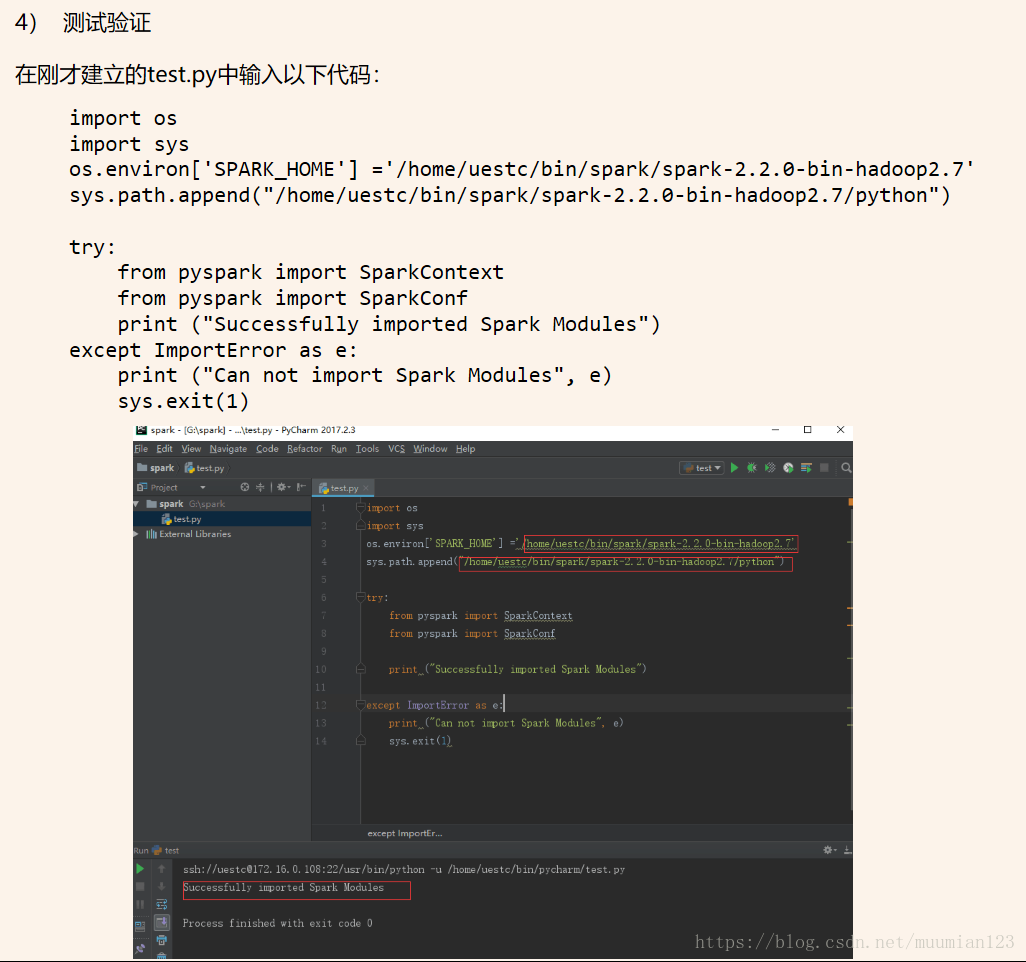Click the except ImportEr... breadcrumb below editor

click(x=404, y=833)
